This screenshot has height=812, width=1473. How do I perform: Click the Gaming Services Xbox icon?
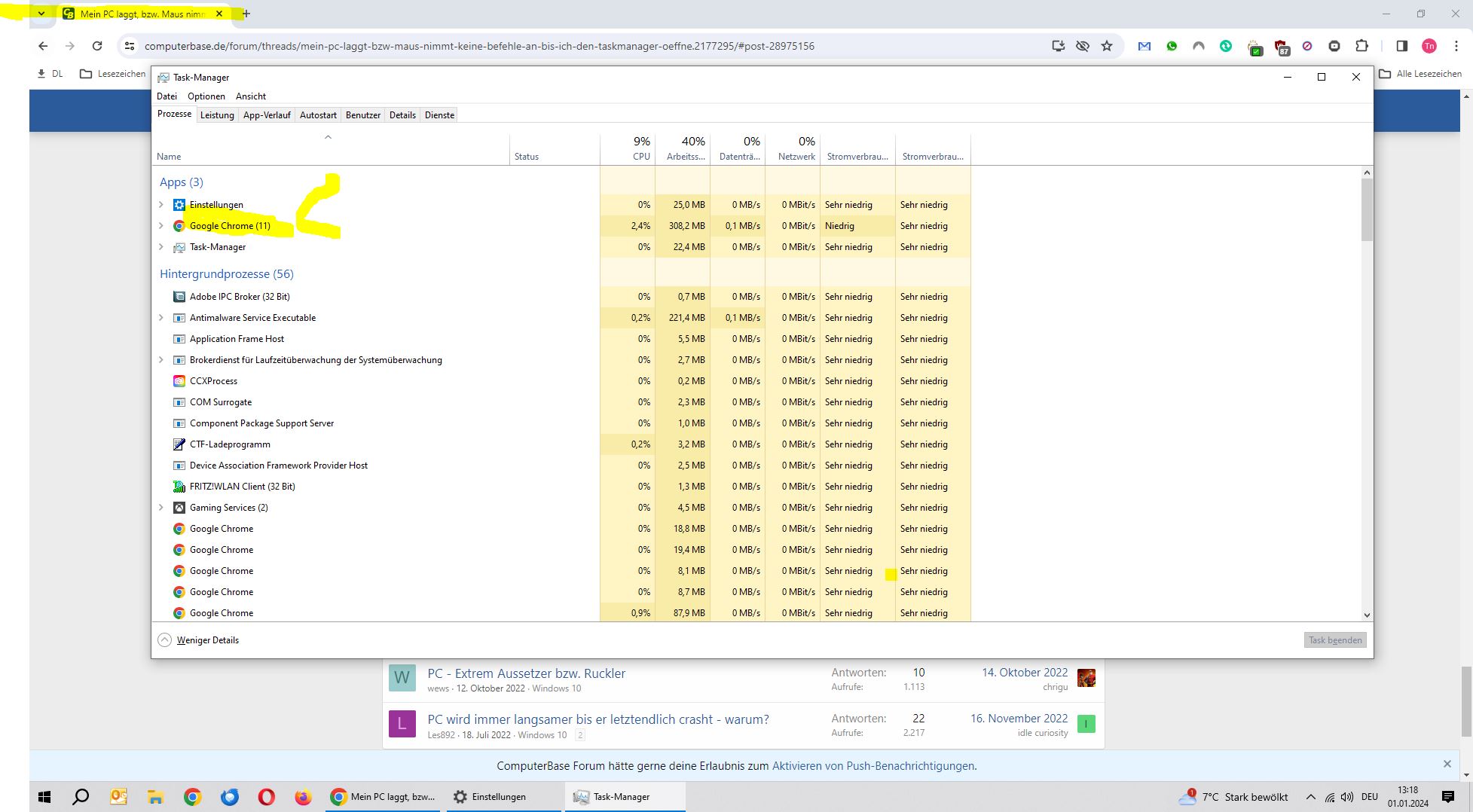[179, 508]
